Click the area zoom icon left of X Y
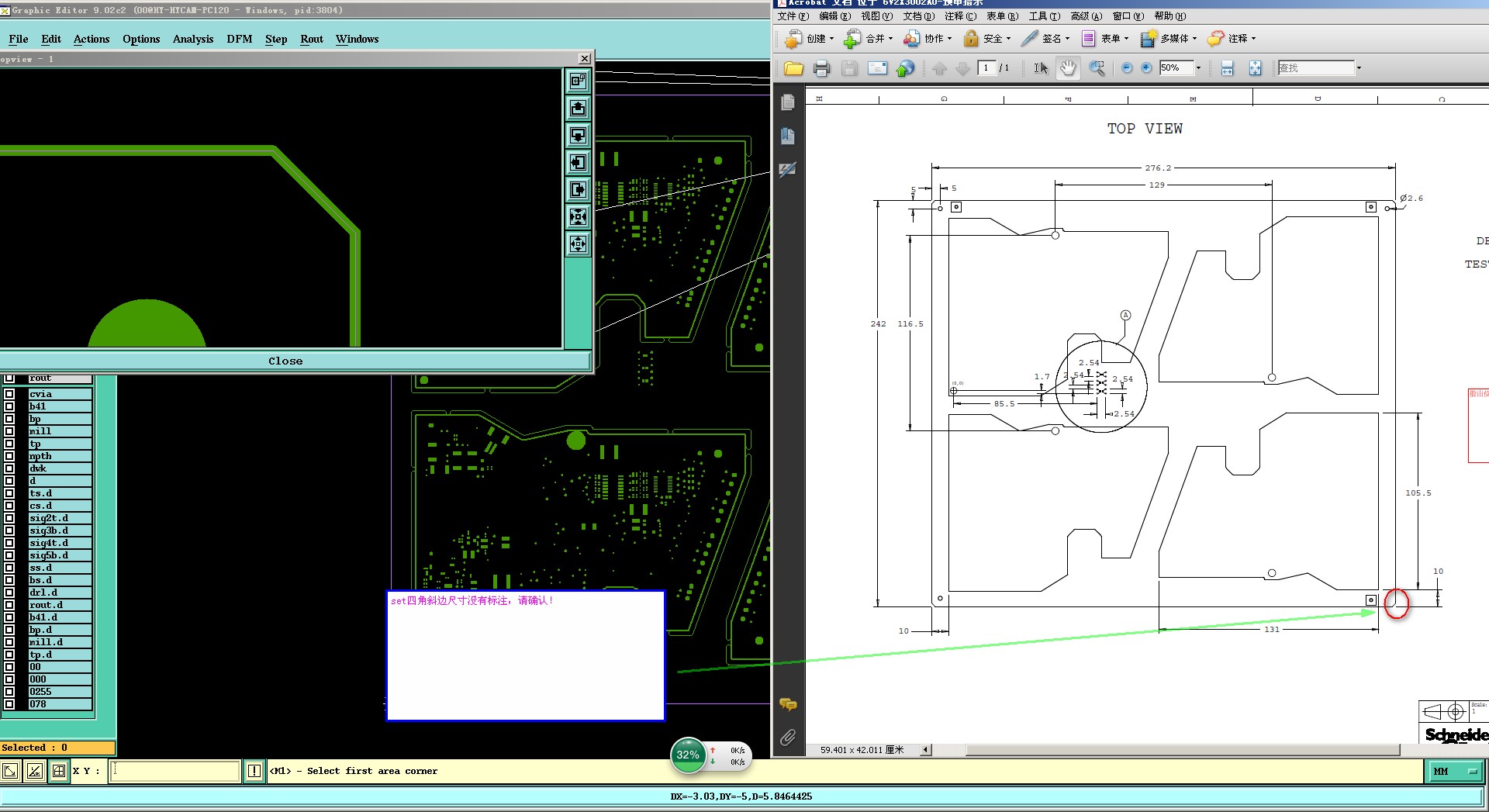Screen dimensions: 1489x812 pyautogui.click(x=10, y=771)
